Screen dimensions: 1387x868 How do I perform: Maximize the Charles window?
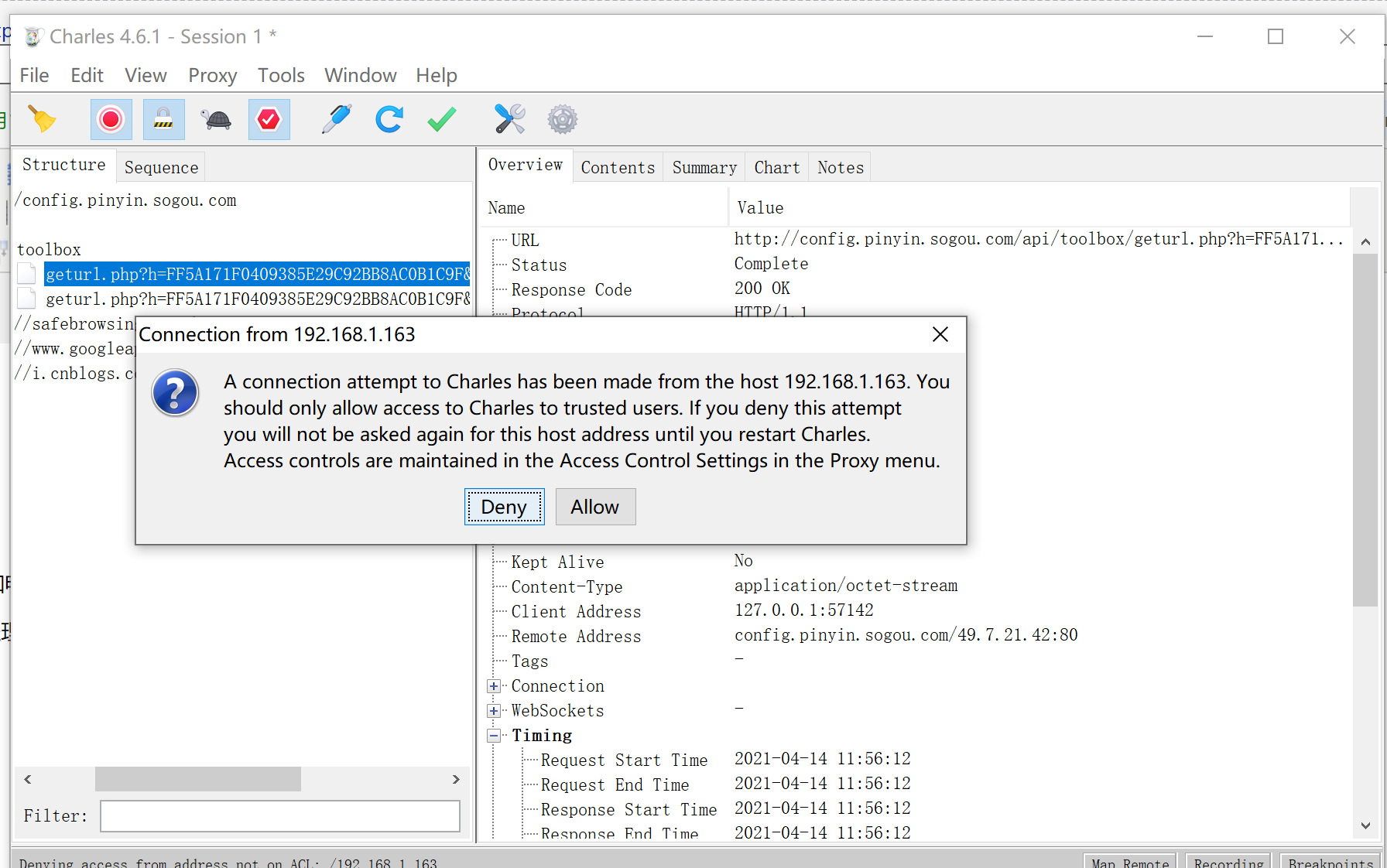point(1276,36)
